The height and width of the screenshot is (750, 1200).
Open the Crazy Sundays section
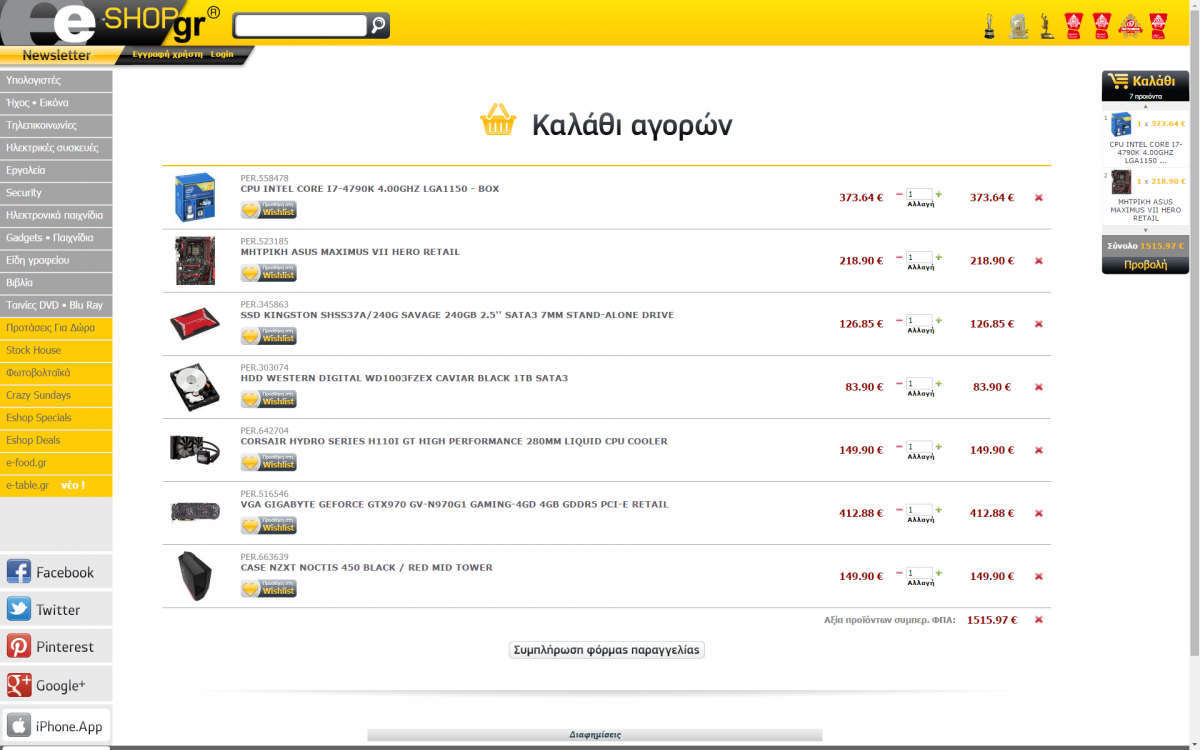[x=56, y=395]
